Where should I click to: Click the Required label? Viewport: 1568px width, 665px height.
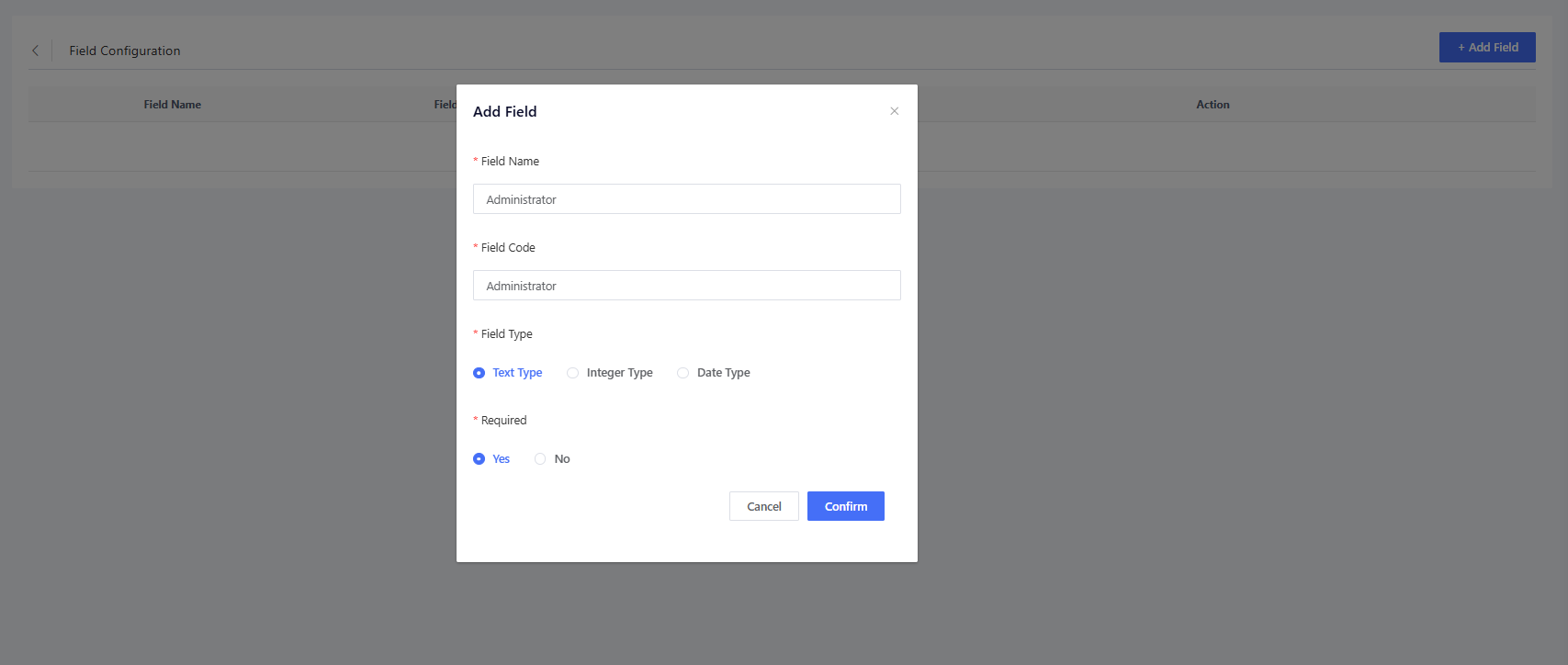[x=503, y=421]
